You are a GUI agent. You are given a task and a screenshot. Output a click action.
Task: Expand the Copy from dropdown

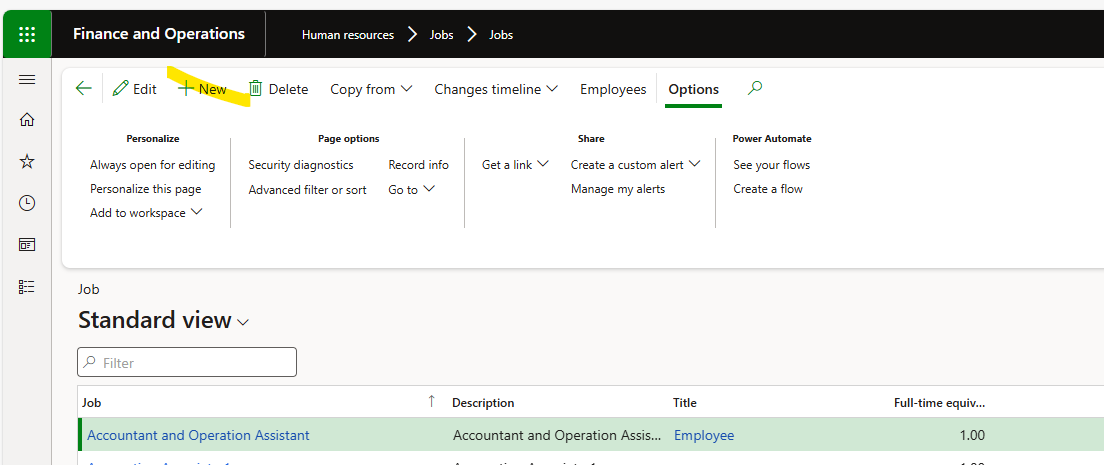pos(371,89)
